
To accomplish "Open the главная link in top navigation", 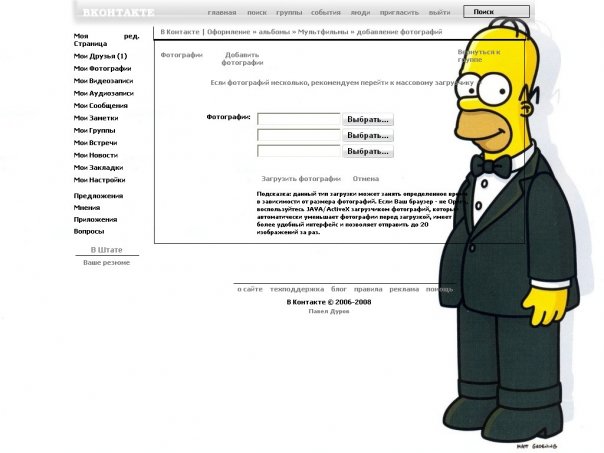I will click(222, 12).
